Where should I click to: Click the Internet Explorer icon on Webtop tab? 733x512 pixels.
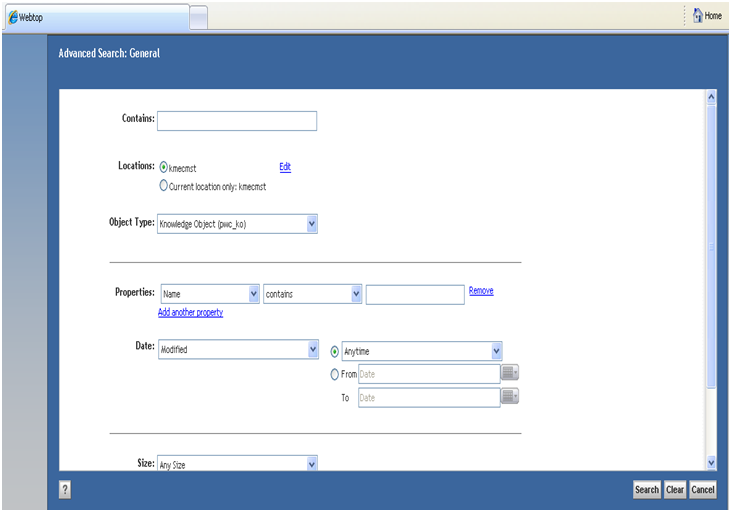click(x=13, y=17)
